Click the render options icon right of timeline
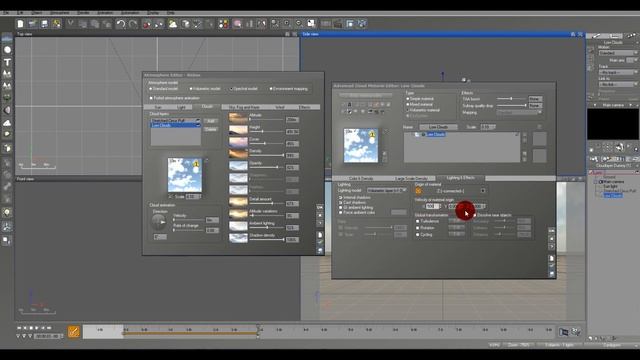This screenshot has height=360, width=640. coord(576,332)
